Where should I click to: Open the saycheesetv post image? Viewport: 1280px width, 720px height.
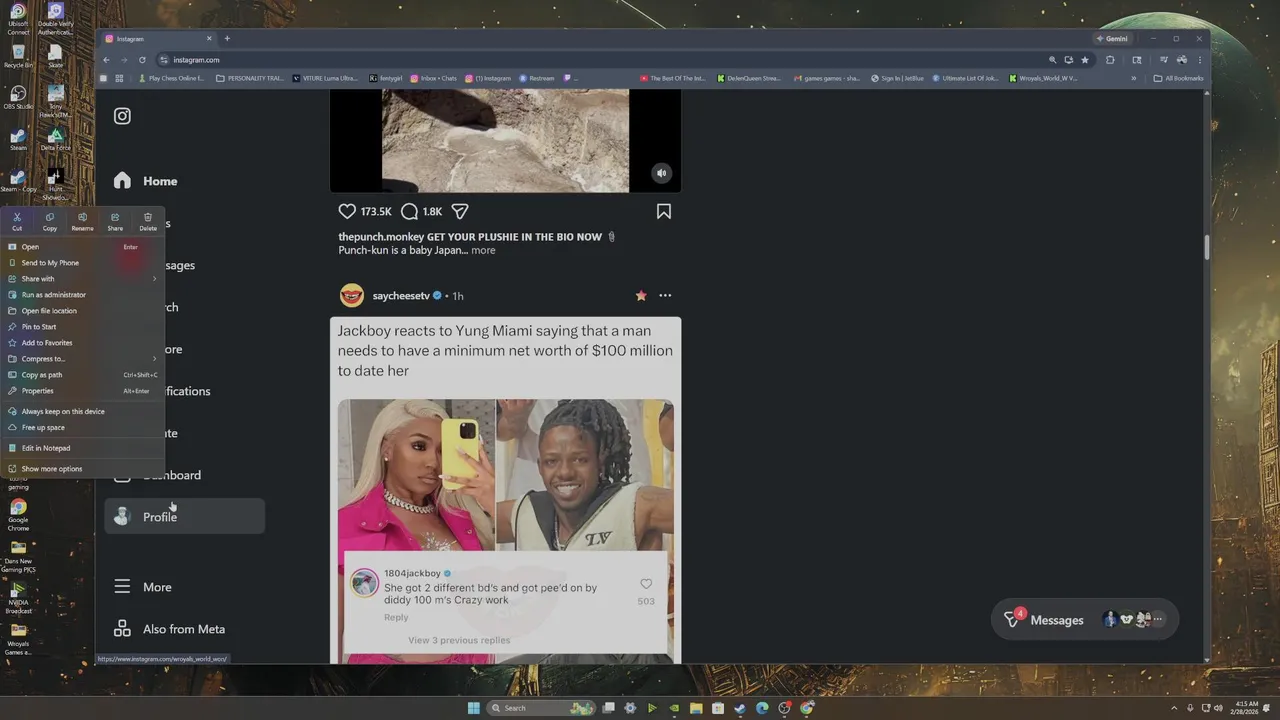click(x=505, y=490)
